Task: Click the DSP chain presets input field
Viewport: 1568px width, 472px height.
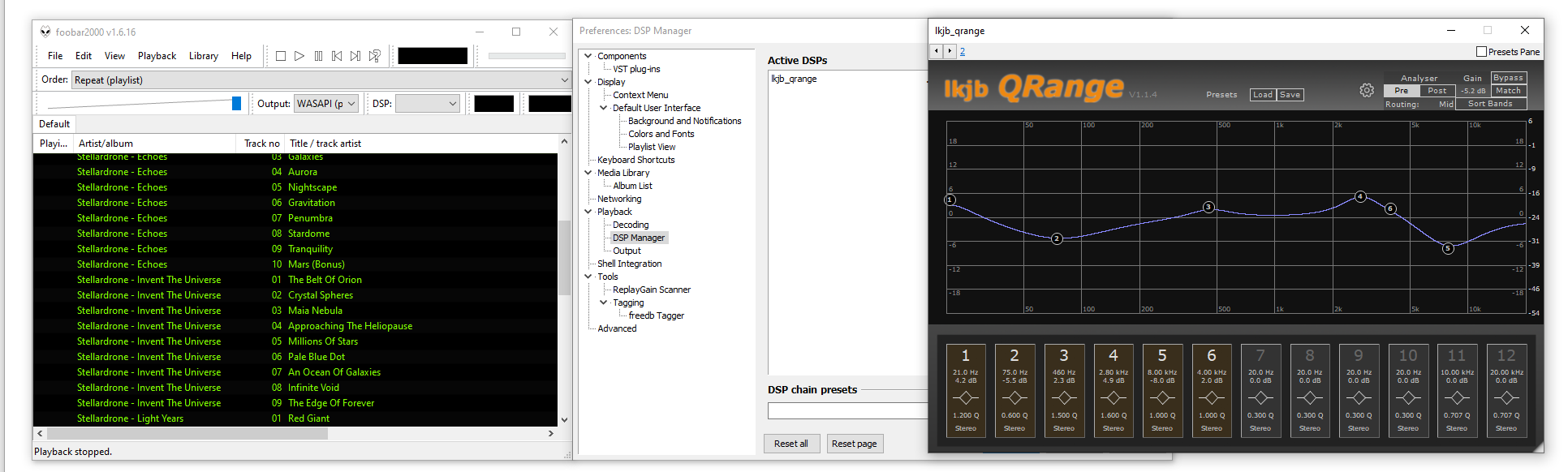Action: [x=848, y=410]
